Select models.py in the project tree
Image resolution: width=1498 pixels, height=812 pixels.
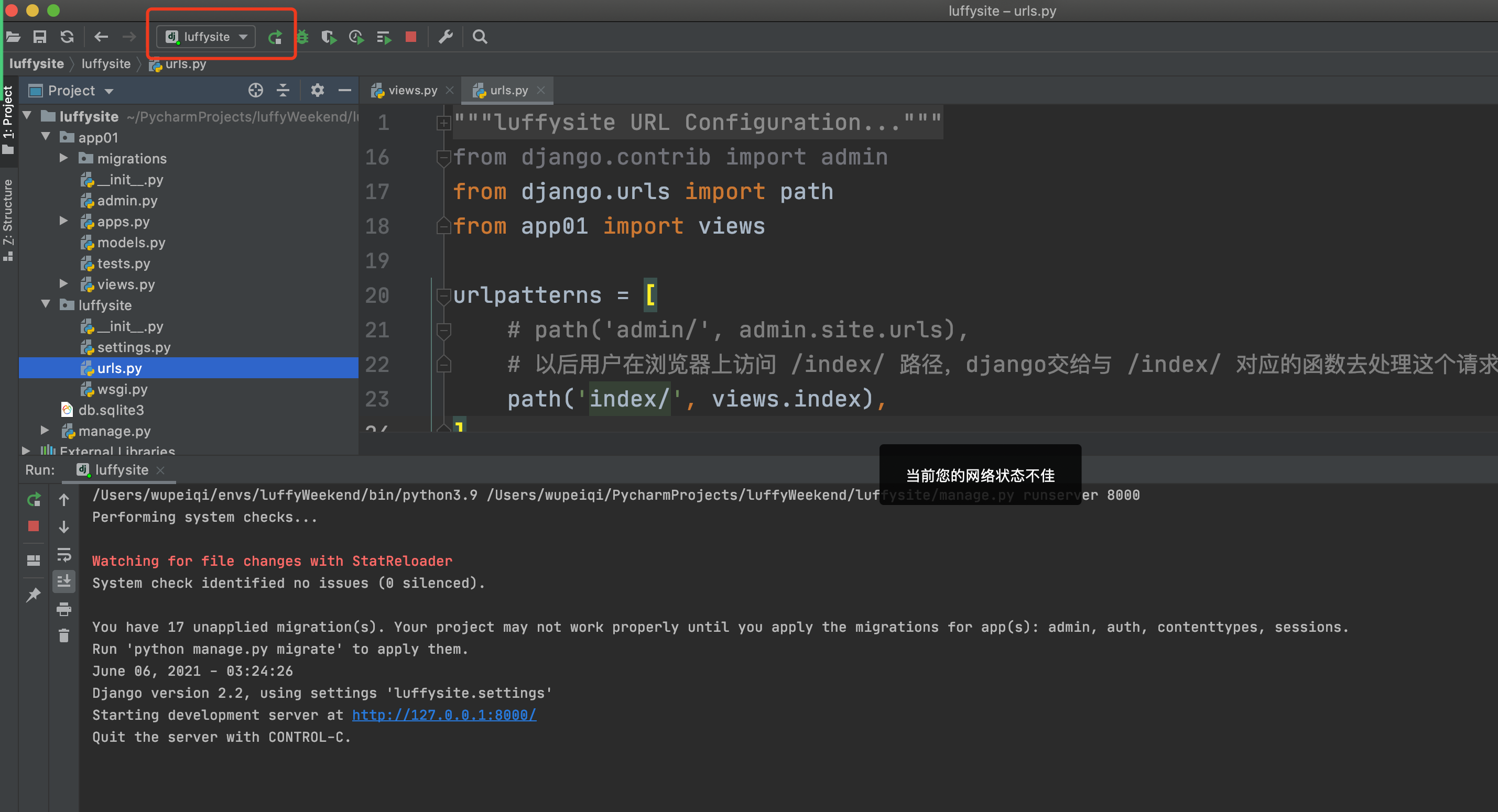[x=132, y=243]
